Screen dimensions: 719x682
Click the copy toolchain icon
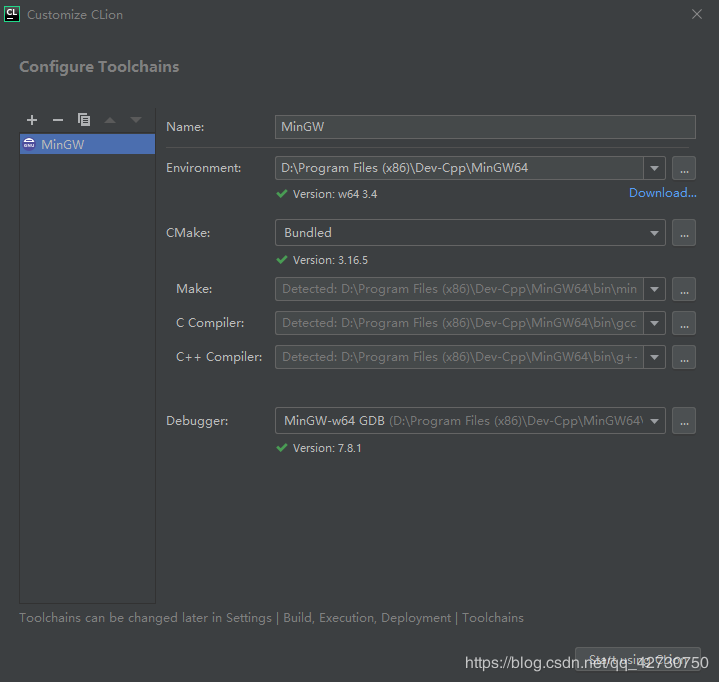click(x=84, y=120)
